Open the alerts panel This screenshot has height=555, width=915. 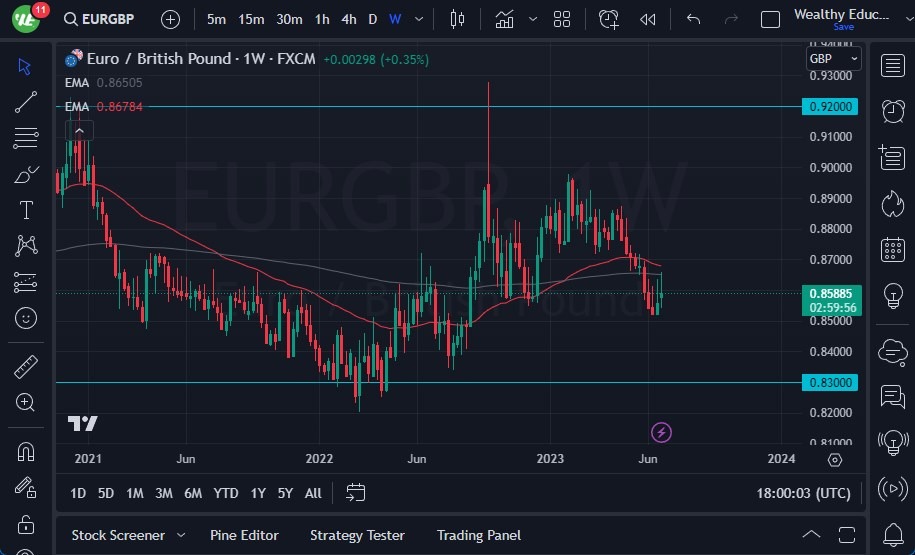tap(893, 111)
